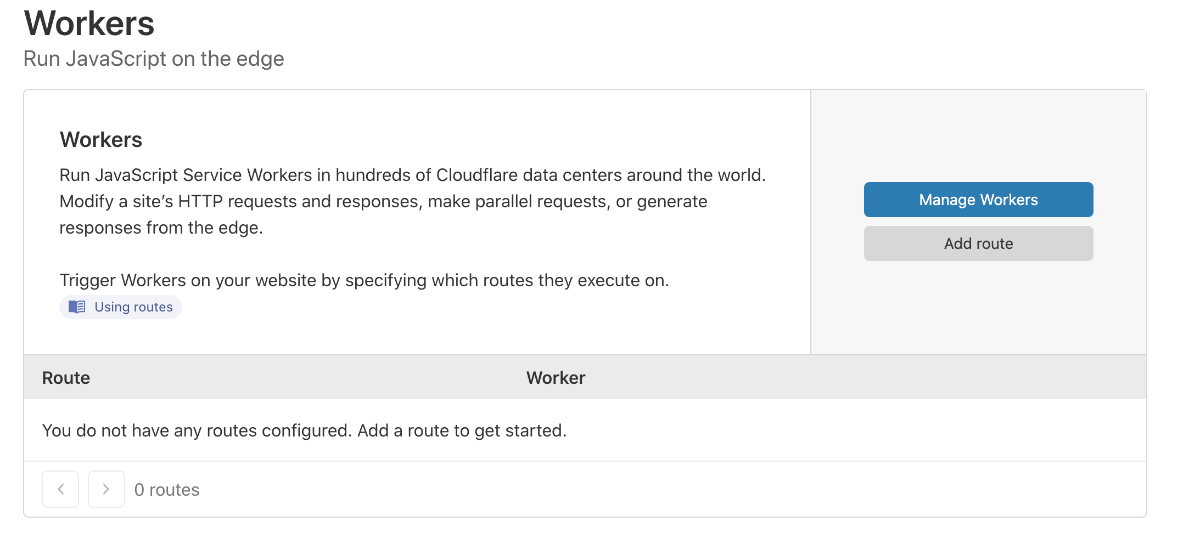The image size is (1200, 533).
Task: Click the 0 routes count label
Action: 167,490
